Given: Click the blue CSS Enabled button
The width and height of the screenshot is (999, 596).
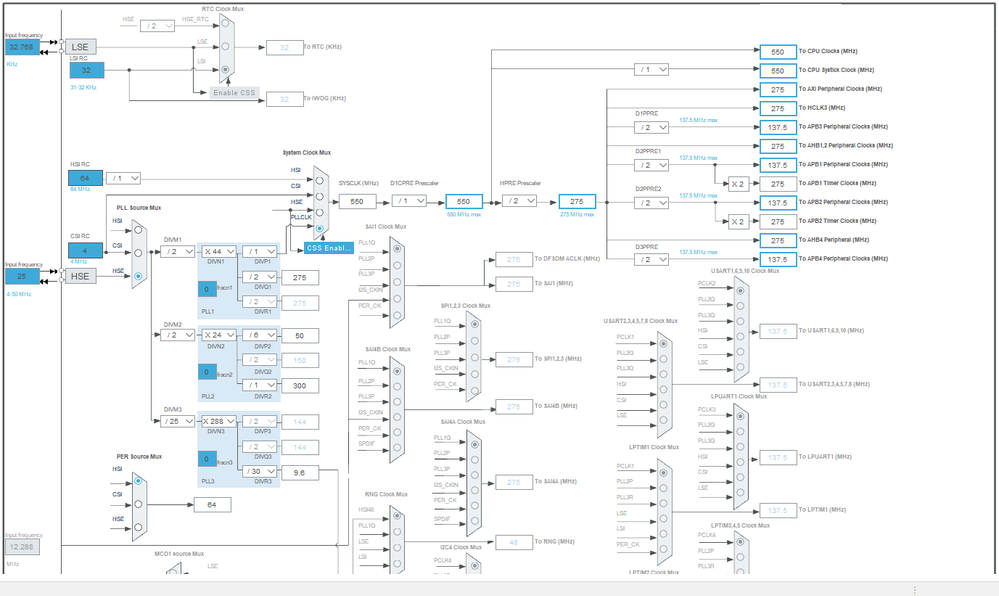Looking at the screenshot, I should click(329, 248).
